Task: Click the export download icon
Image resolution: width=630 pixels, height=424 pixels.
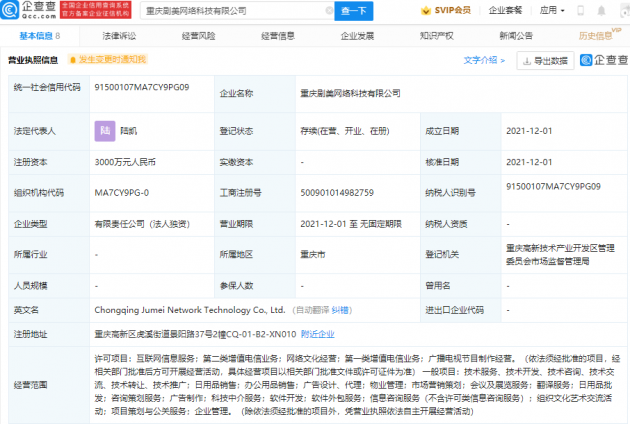Action: point(527,61)
